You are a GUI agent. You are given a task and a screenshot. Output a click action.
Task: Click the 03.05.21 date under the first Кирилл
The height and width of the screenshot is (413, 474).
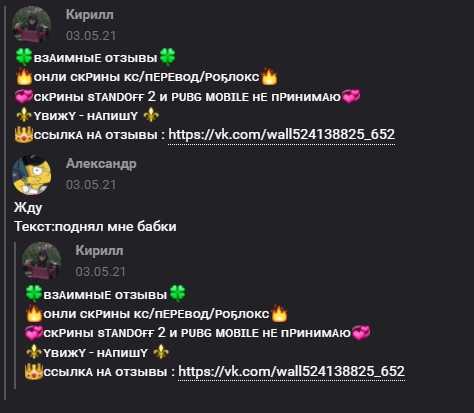[x=91, y=36]
